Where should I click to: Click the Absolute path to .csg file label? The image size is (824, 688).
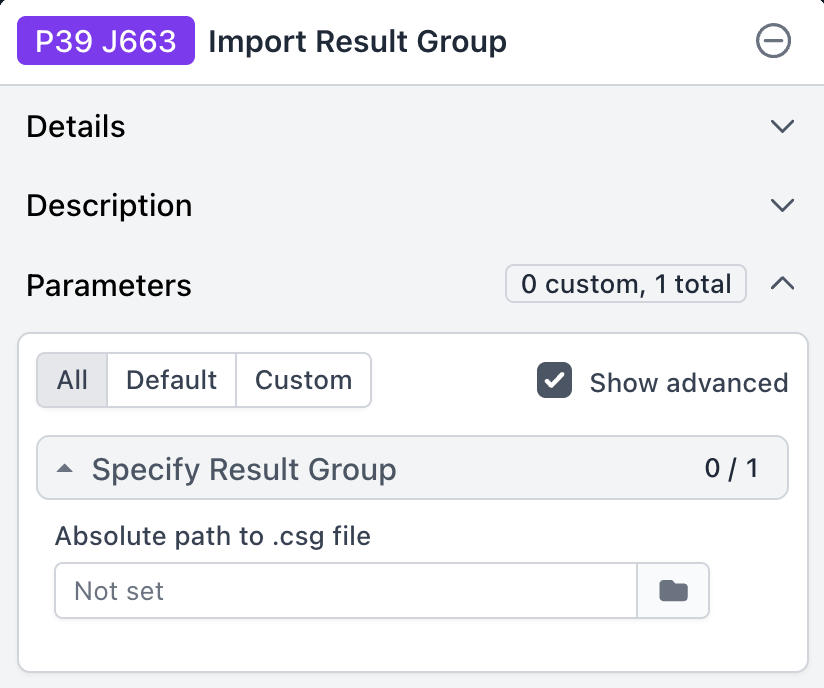coord(212,536)
